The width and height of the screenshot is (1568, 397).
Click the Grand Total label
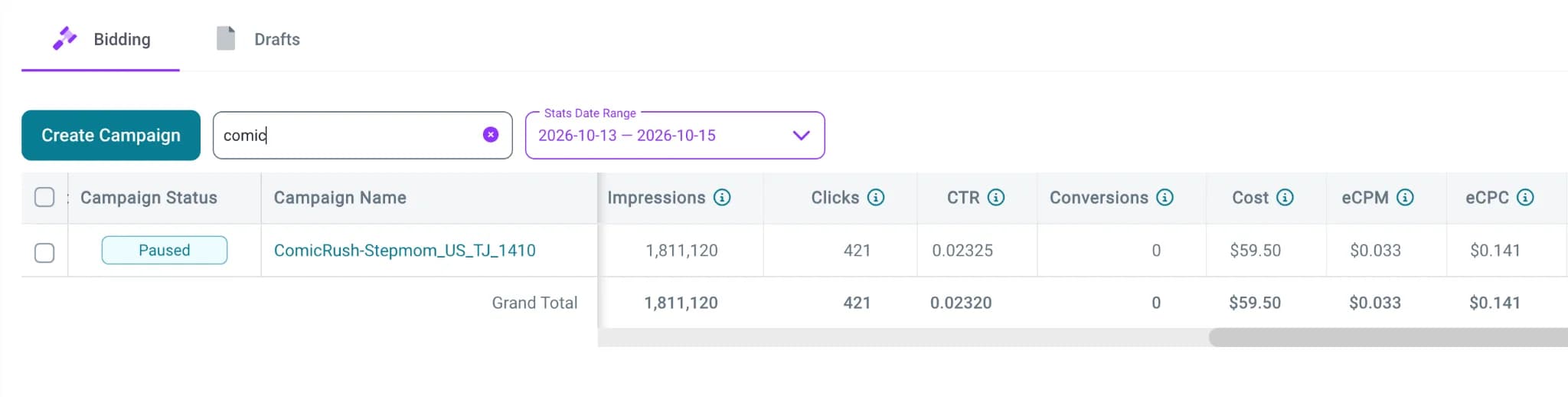point(534,303)
